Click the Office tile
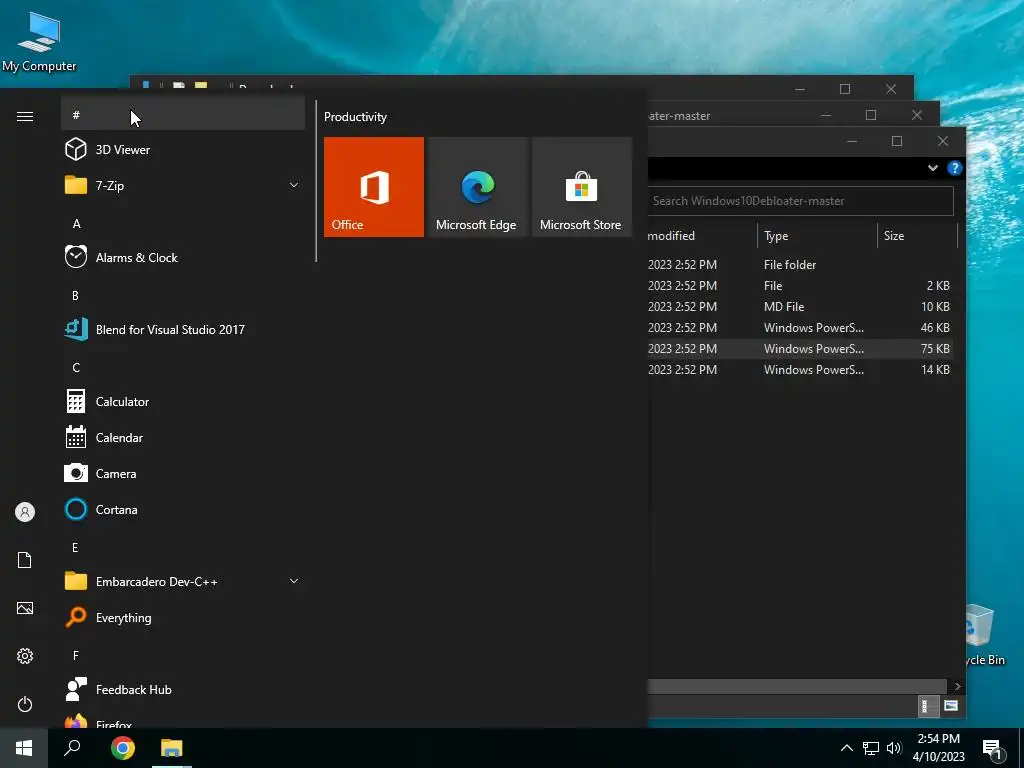 [x=374, y=187]
